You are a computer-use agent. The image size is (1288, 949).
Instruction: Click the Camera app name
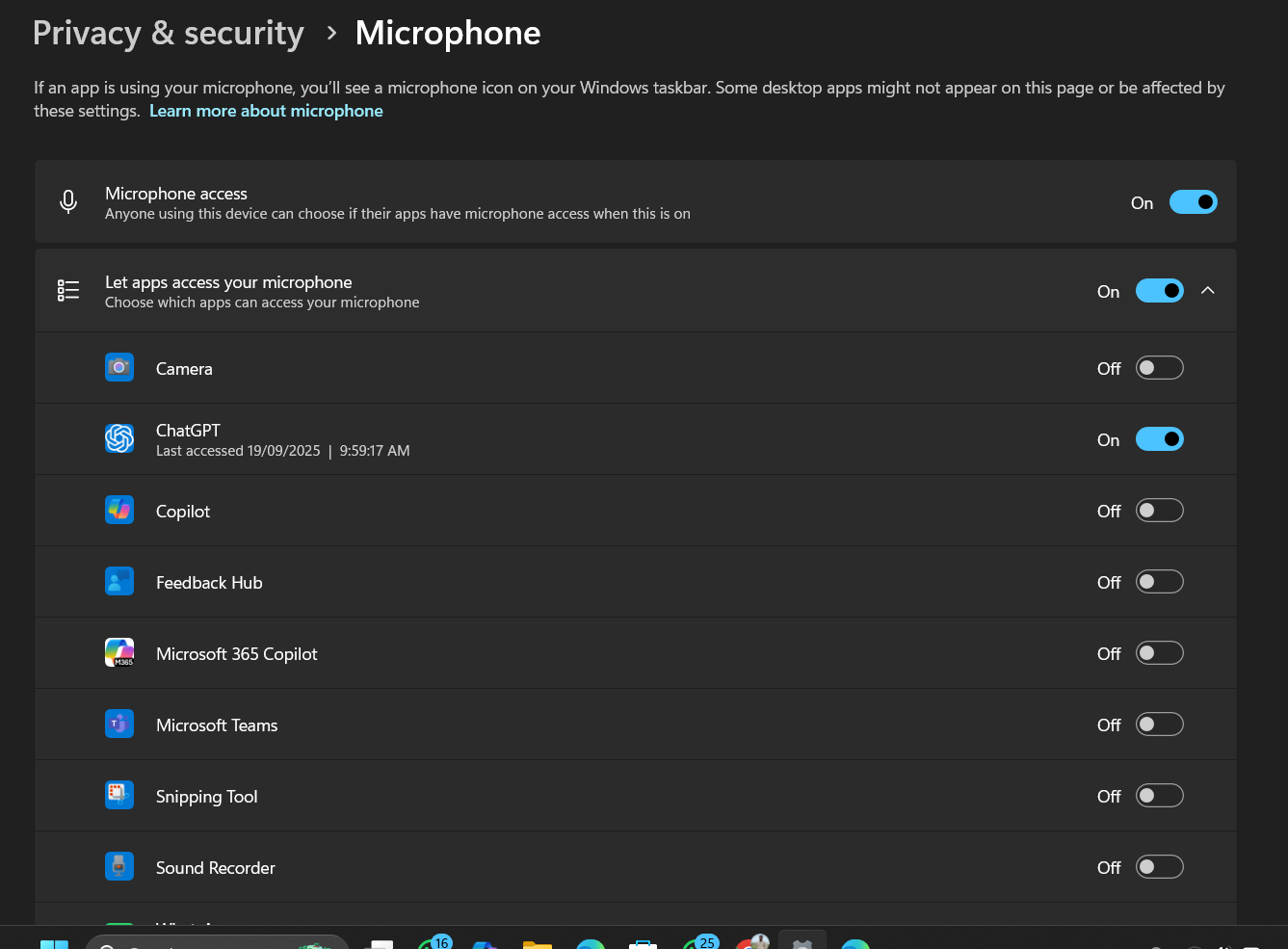pyautogui.click(x=184, y=369)
